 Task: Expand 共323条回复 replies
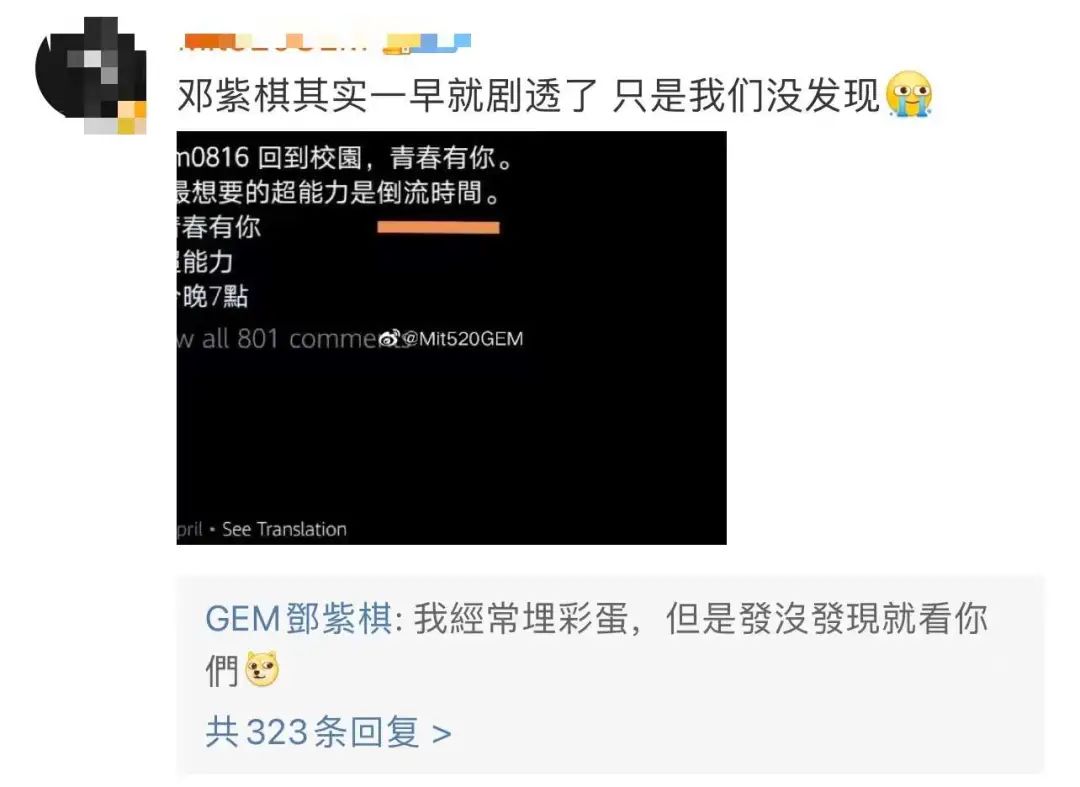tap(329, 731)
